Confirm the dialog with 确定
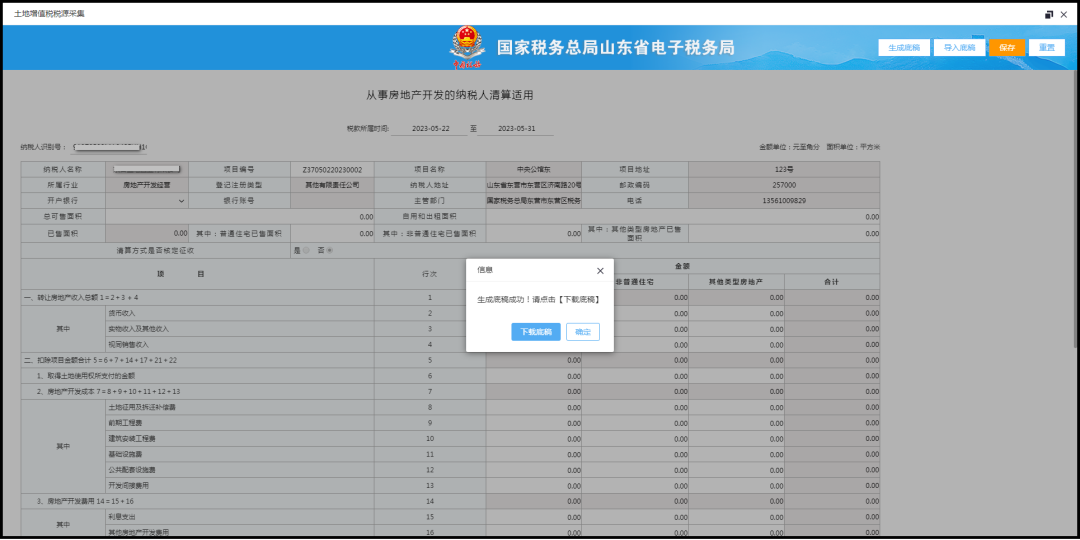 583,332
